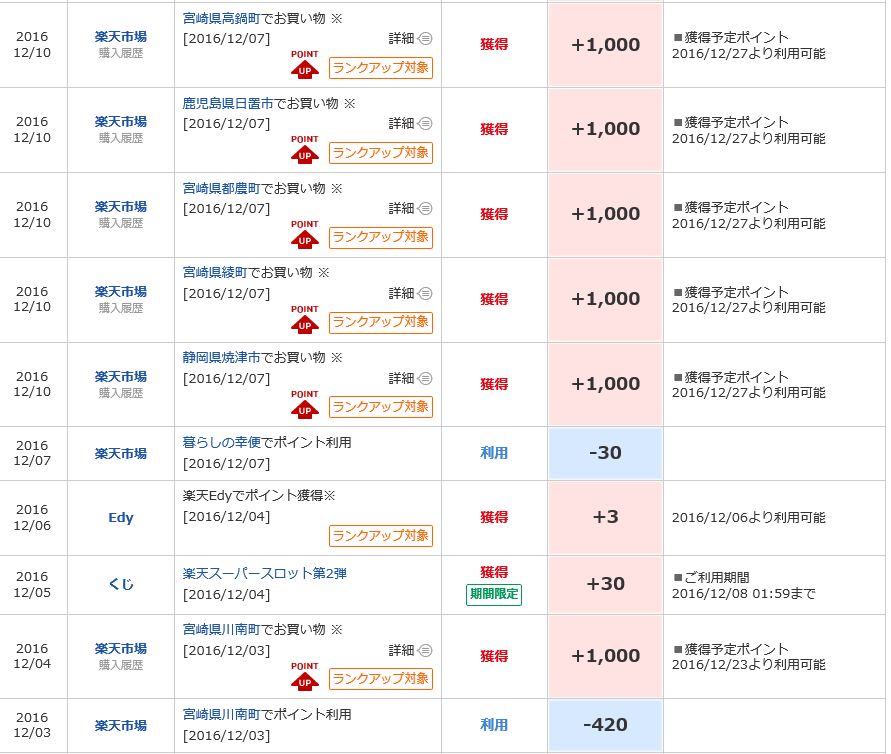Click POINT UP icon in 宮崎県都農町 row
The width and height of the screenshot is (891, 754).
click(x=305, y=234)
